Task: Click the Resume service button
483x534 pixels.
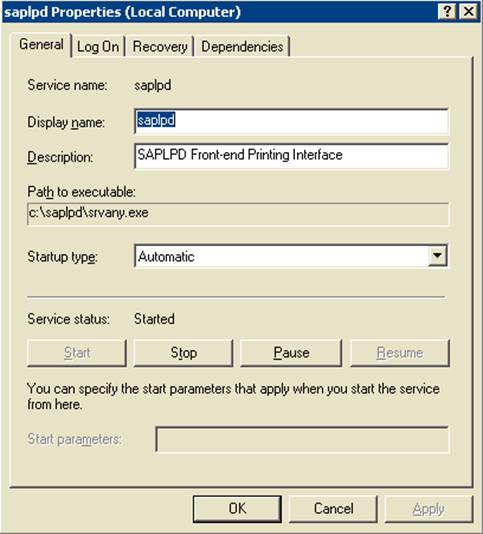Action: (x=400, y=353)
